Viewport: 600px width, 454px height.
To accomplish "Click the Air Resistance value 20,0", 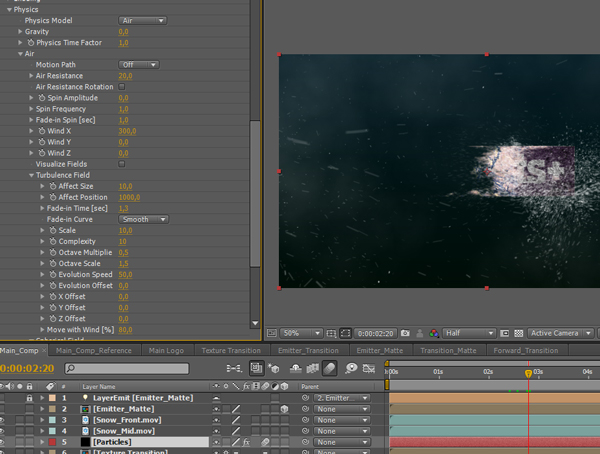I will pos(125,76).
